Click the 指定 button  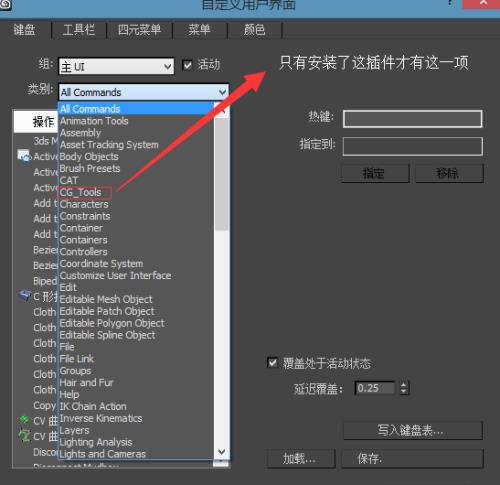click(x=375, y=173)
